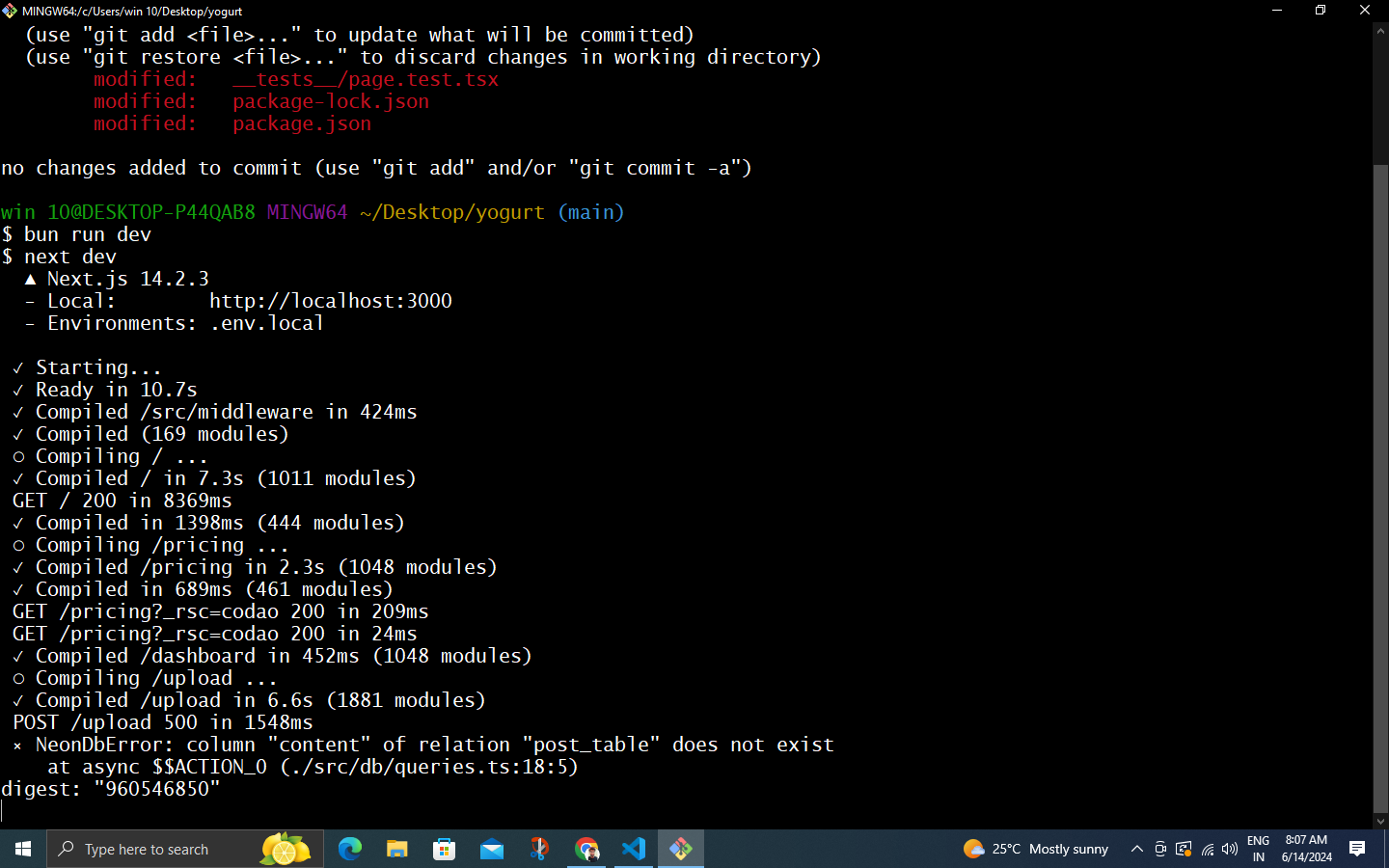Open the weather widget showing 25°C
1389x868 pixels.
coord(1036,849)
